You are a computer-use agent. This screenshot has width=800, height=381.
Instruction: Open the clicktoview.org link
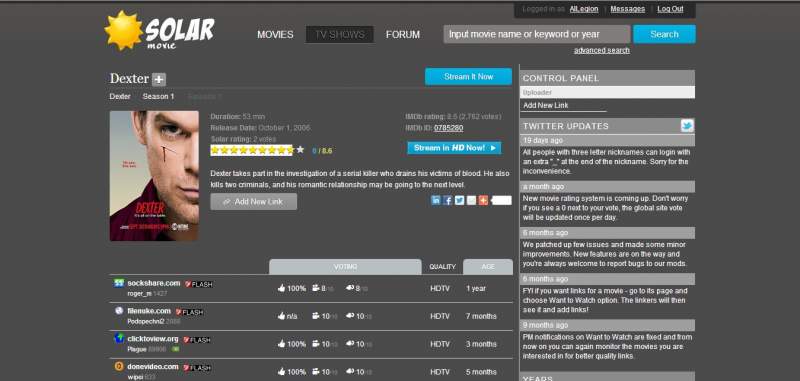[x=153, y=339]
